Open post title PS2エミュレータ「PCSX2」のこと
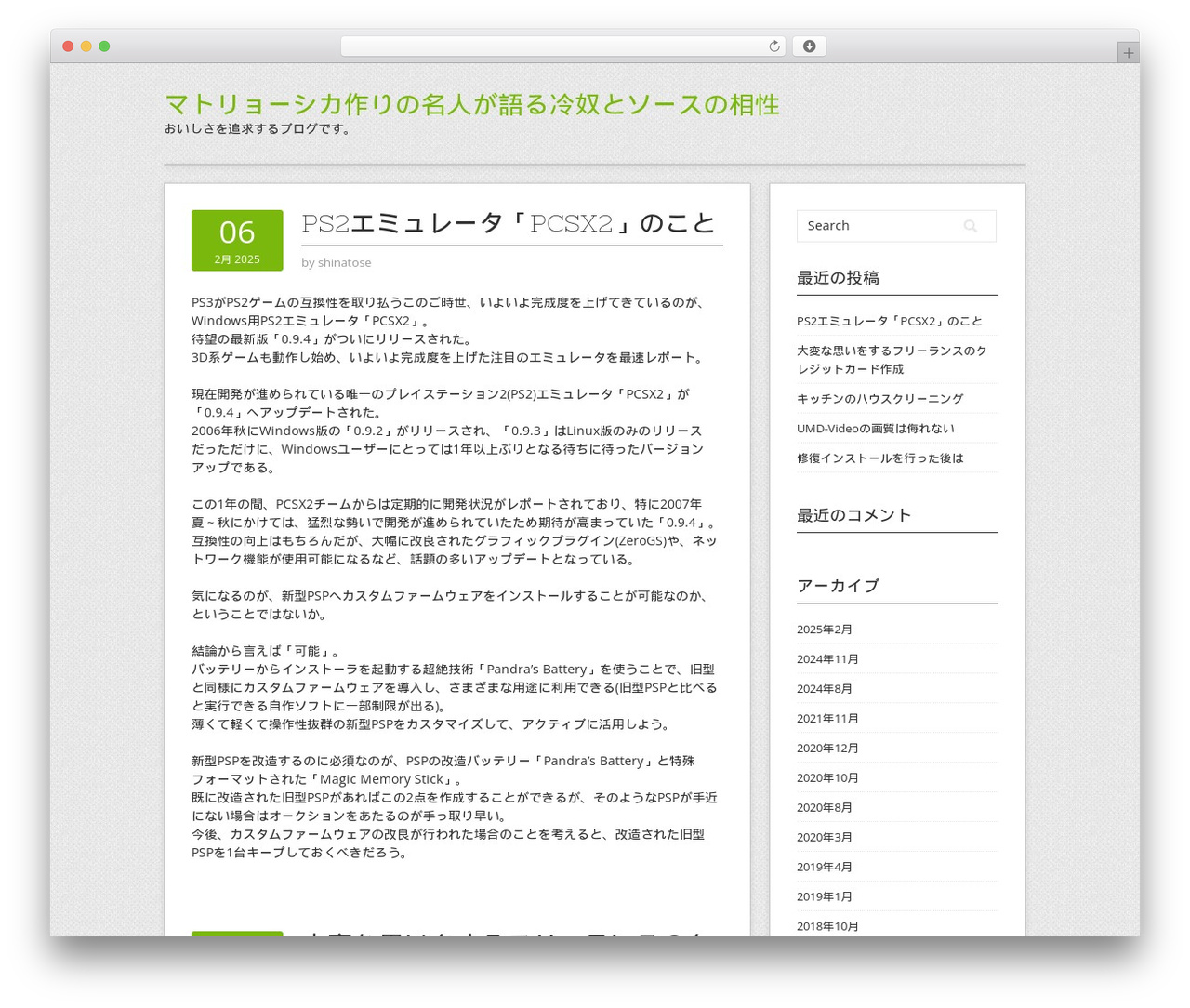 tap(509, 223)
